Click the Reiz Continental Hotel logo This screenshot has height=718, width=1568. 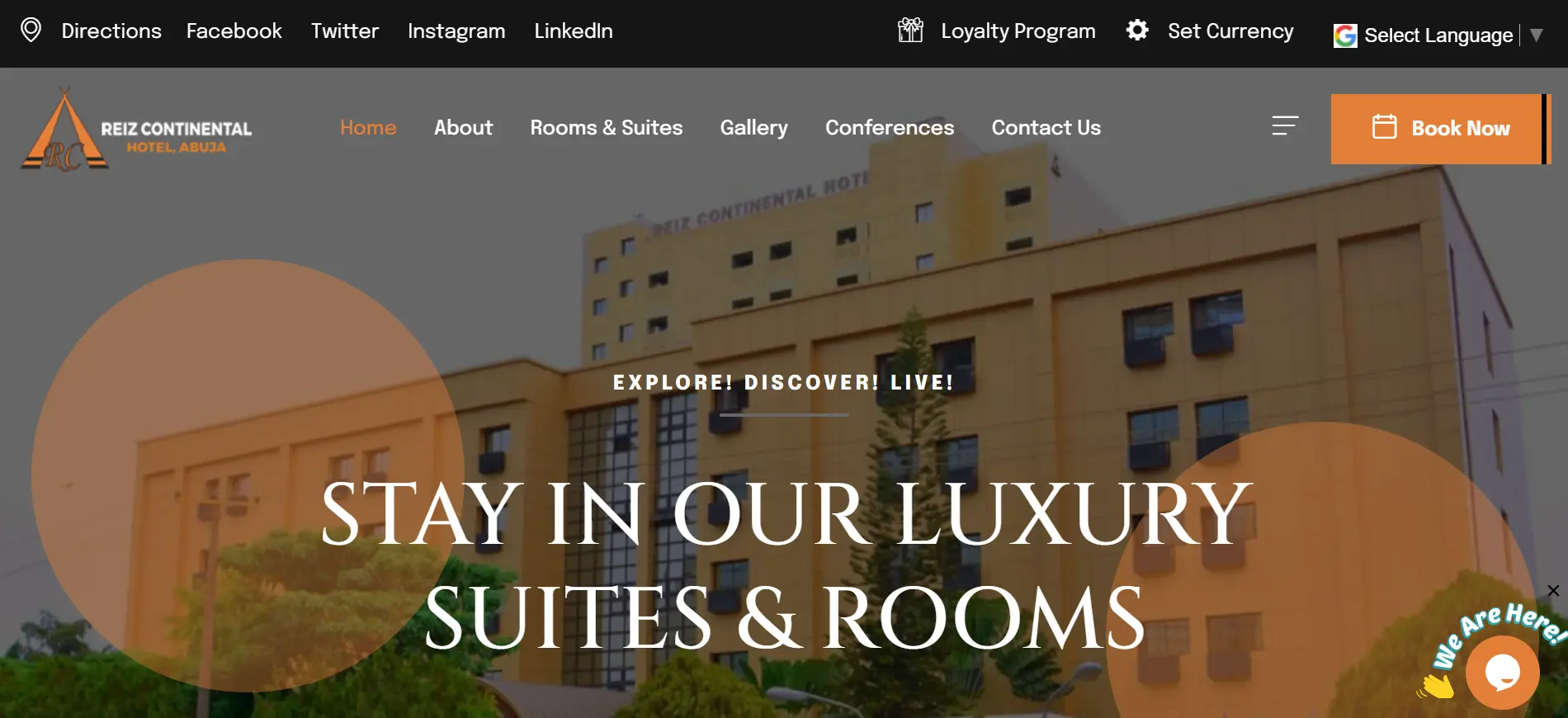[x=136, y=130]
